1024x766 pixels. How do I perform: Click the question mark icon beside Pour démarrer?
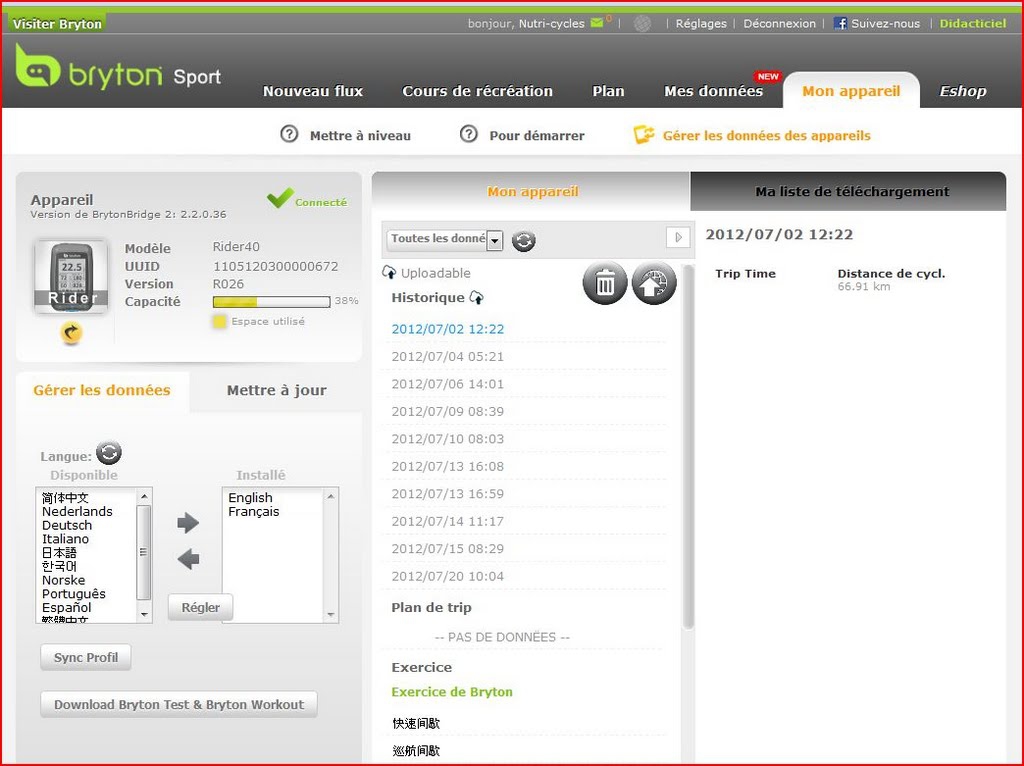click(469, 134)
